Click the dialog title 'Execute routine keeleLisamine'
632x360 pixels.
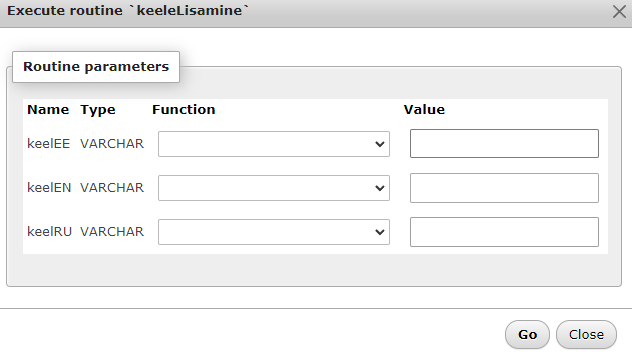click(x=128, y=10)
